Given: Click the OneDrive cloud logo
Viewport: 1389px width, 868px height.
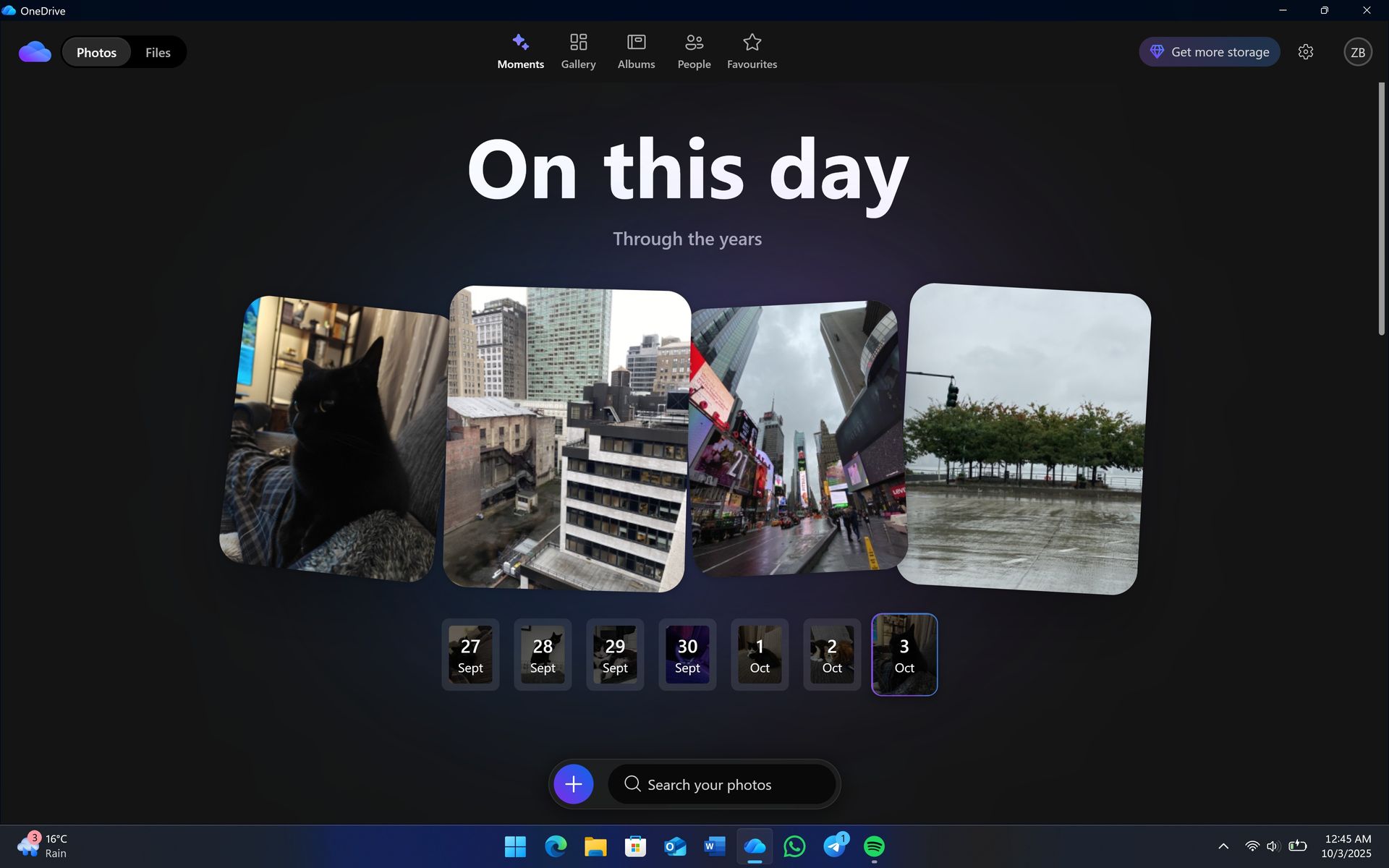Looking at the screenshot, I should pyautogui.click(x=34, y=51).
